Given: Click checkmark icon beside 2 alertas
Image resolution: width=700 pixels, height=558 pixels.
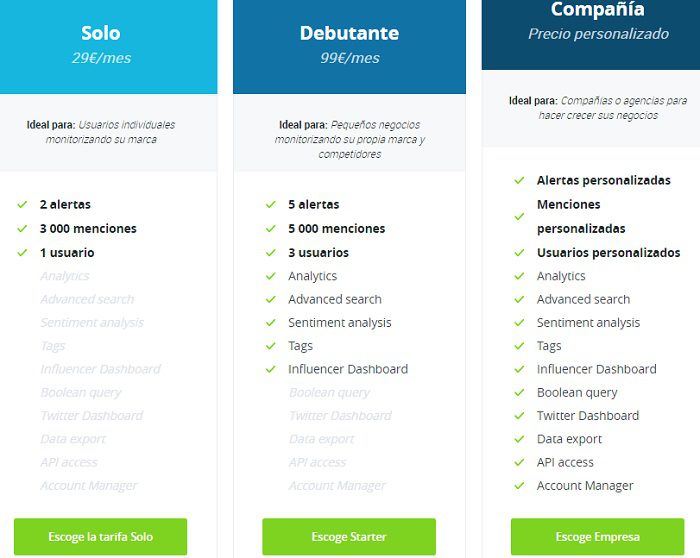Looking at the screenshot, I should click(x=22, y=205).
